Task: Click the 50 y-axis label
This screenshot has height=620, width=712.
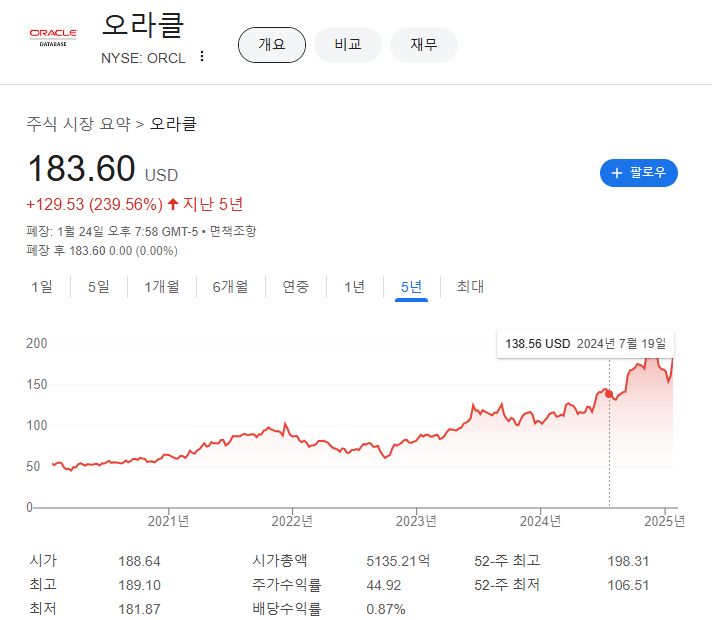Action: click(x=33, y=466)
